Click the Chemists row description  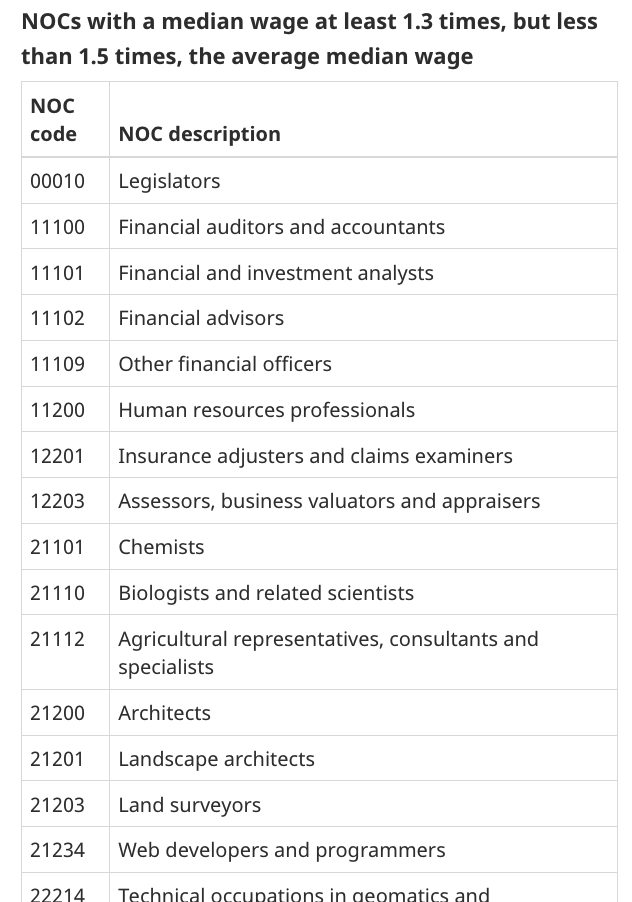tap(161, 547)
